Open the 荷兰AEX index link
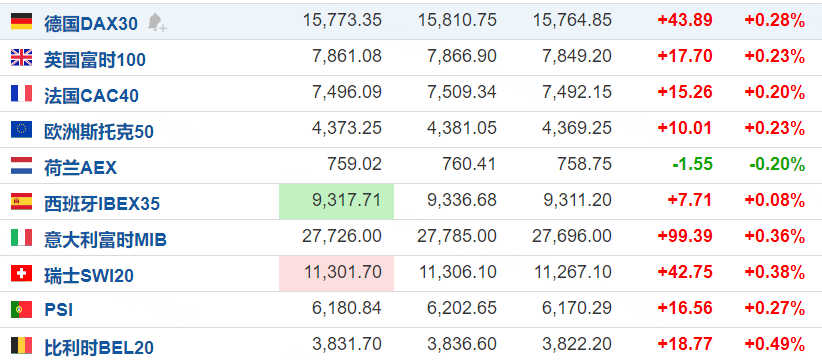 pos(80,168)
